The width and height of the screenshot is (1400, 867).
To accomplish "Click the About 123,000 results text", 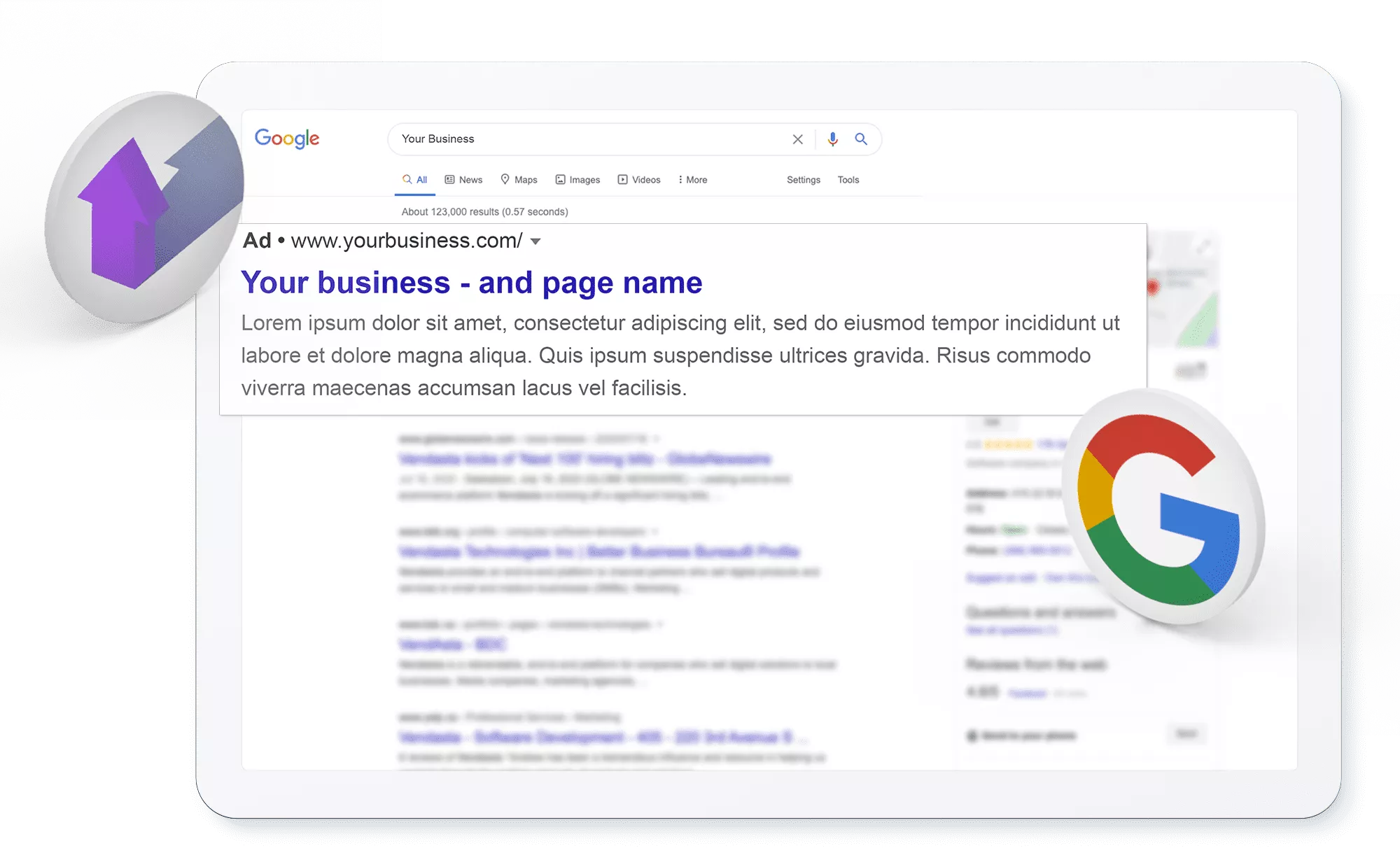I will click(484, 212).
